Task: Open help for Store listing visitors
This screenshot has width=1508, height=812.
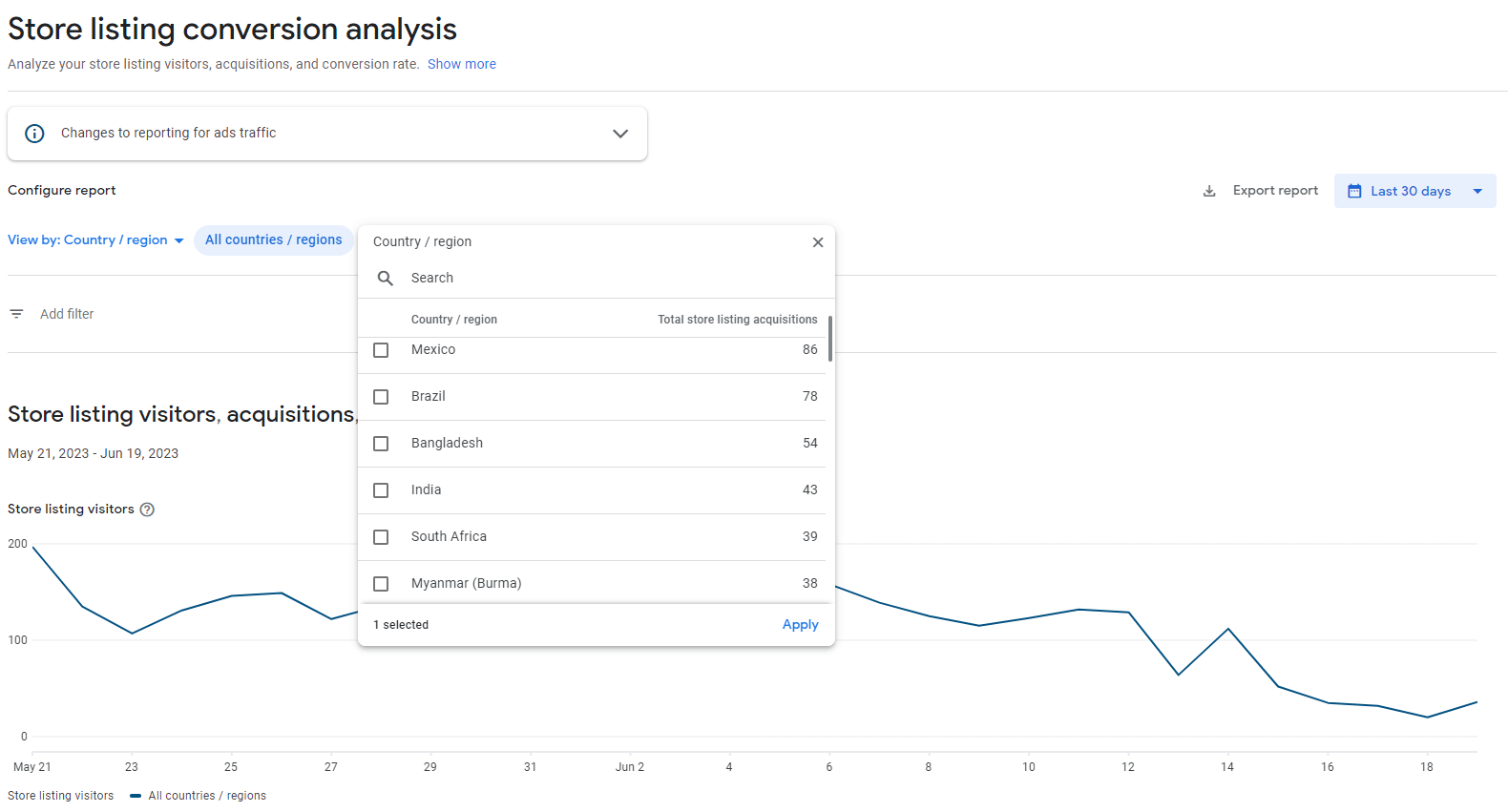Action: click(x=147, y=510)
